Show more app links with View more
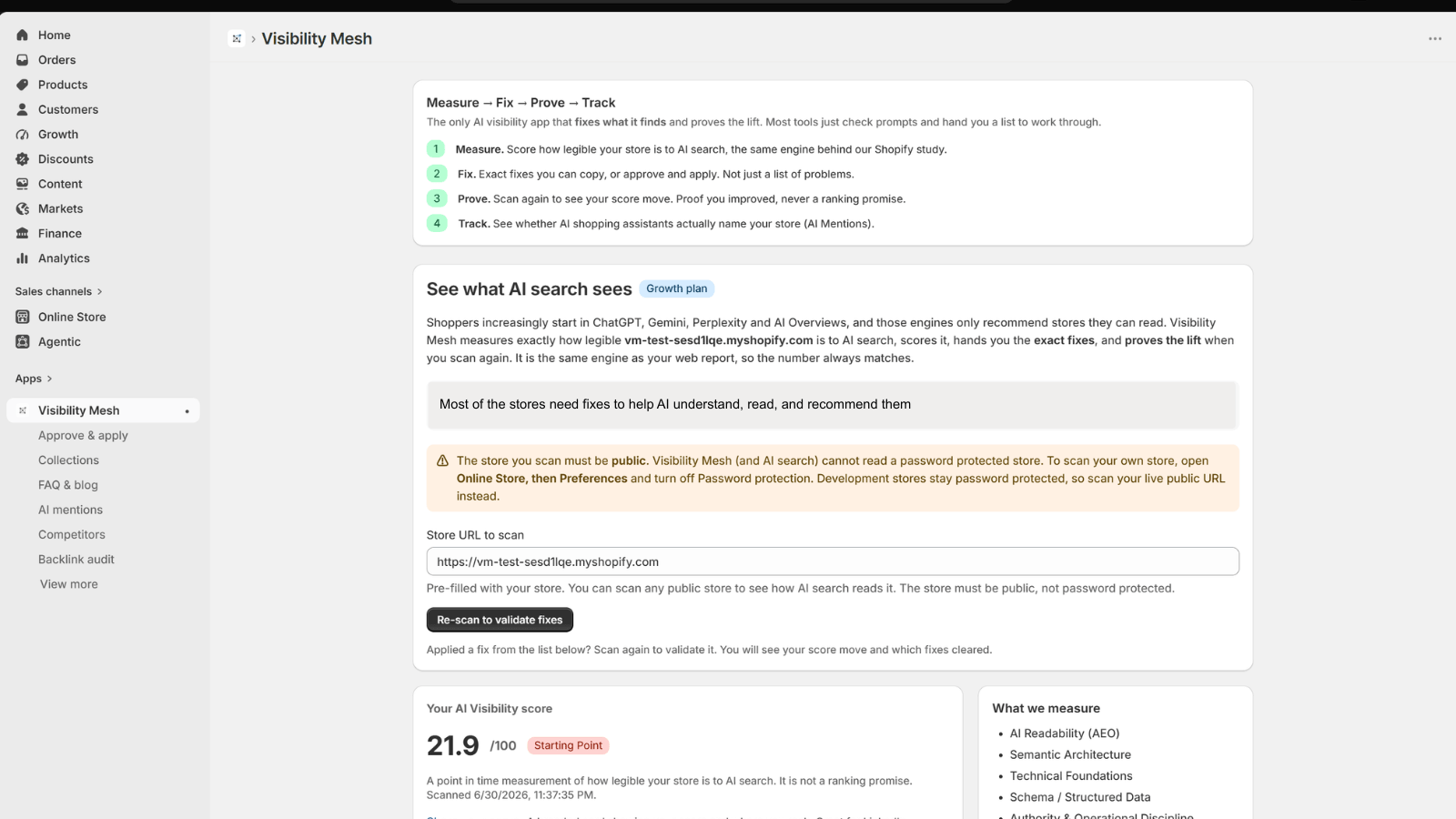 pos(69,584)
